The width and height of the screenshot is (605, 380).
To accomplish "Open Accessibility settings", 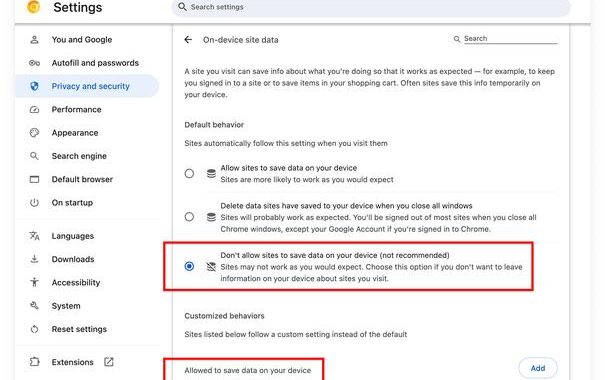I will click(x=76, y=282).
